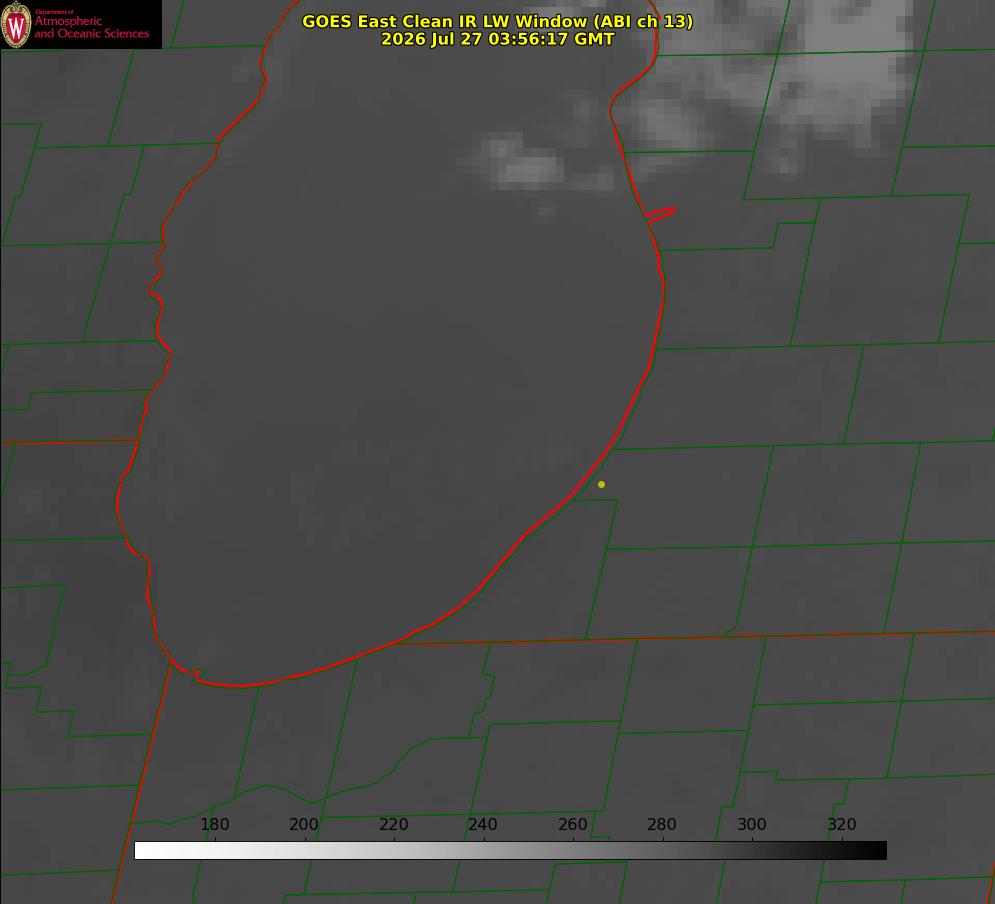Click the red spit on the eastern shore
This screenshot has height=904, width=995.
660,214
